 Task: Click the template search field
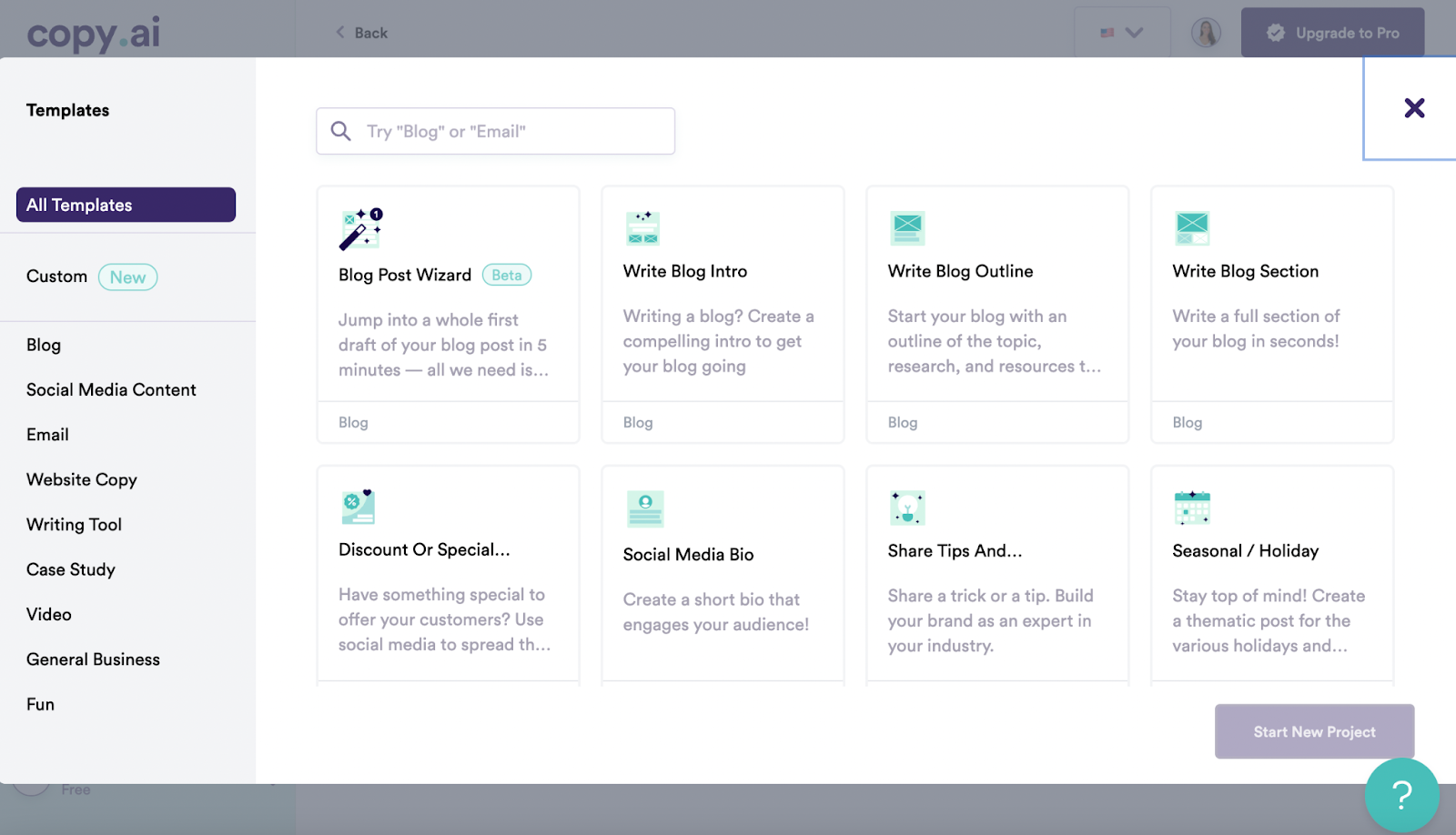(x=495, y=131)
